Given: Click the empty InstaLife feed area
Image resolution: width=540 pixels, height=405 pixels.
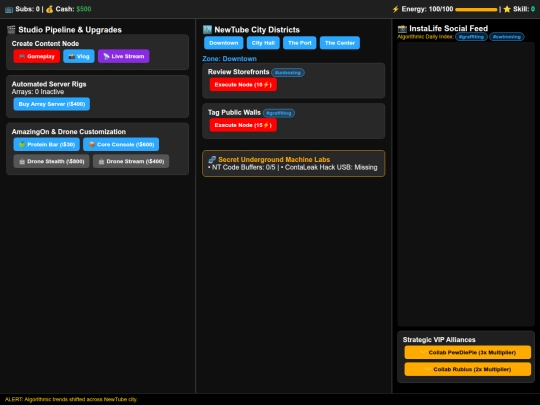Looking at the screenshot, I should click(466, 184).
